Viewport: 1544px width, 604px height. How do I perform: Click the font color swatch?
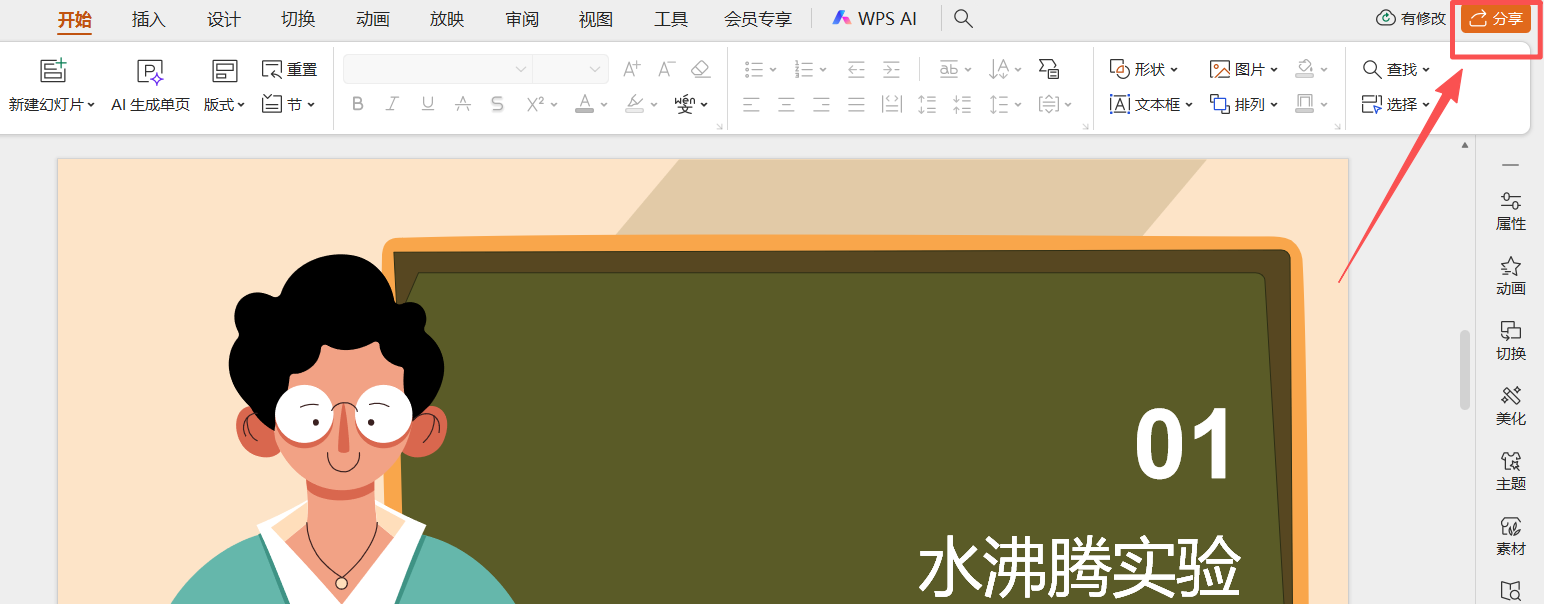tap(584, 103)
